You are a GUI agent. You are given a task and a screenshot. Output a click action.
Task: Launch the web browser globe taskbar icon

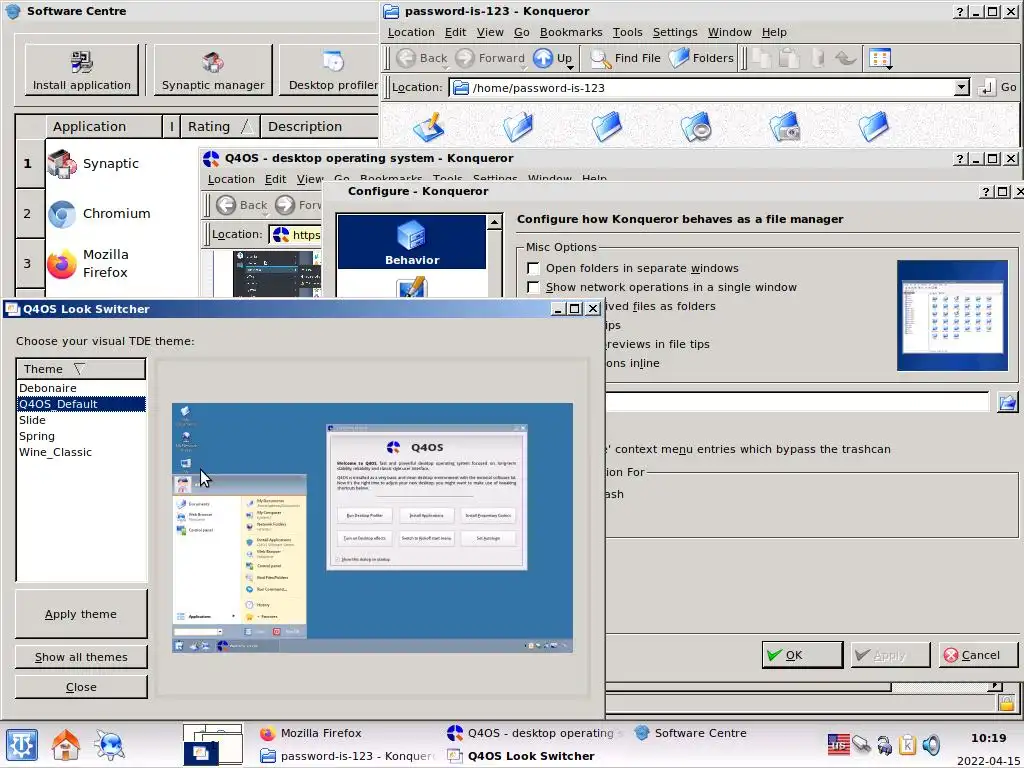[109, 744]
